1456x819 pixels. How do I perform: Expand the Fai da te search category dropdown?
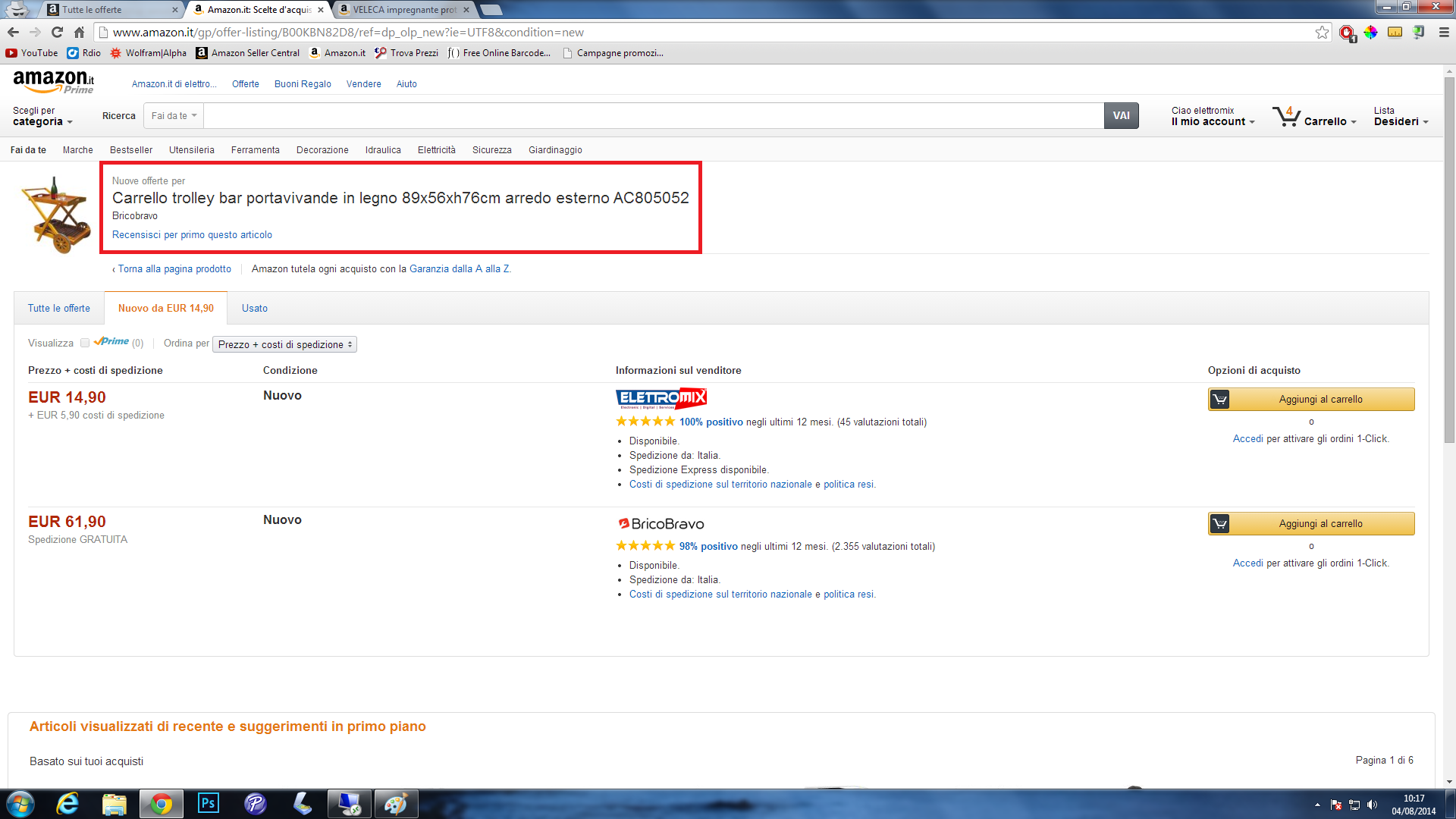(174, 116)
